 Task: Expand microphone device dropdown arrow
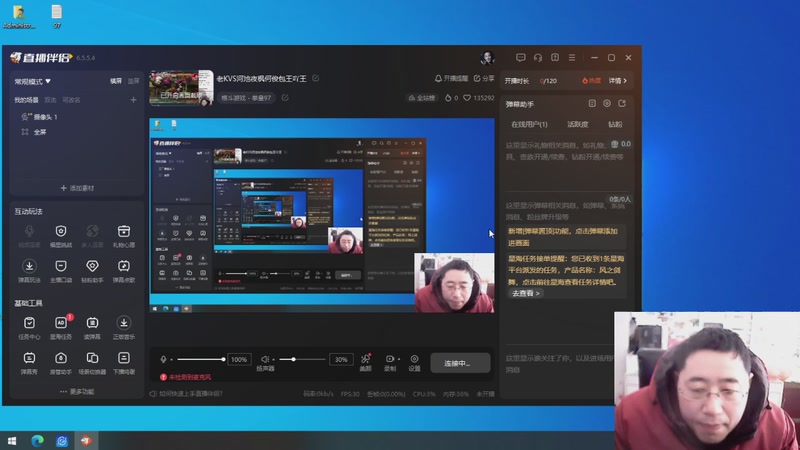click(171, 360)
